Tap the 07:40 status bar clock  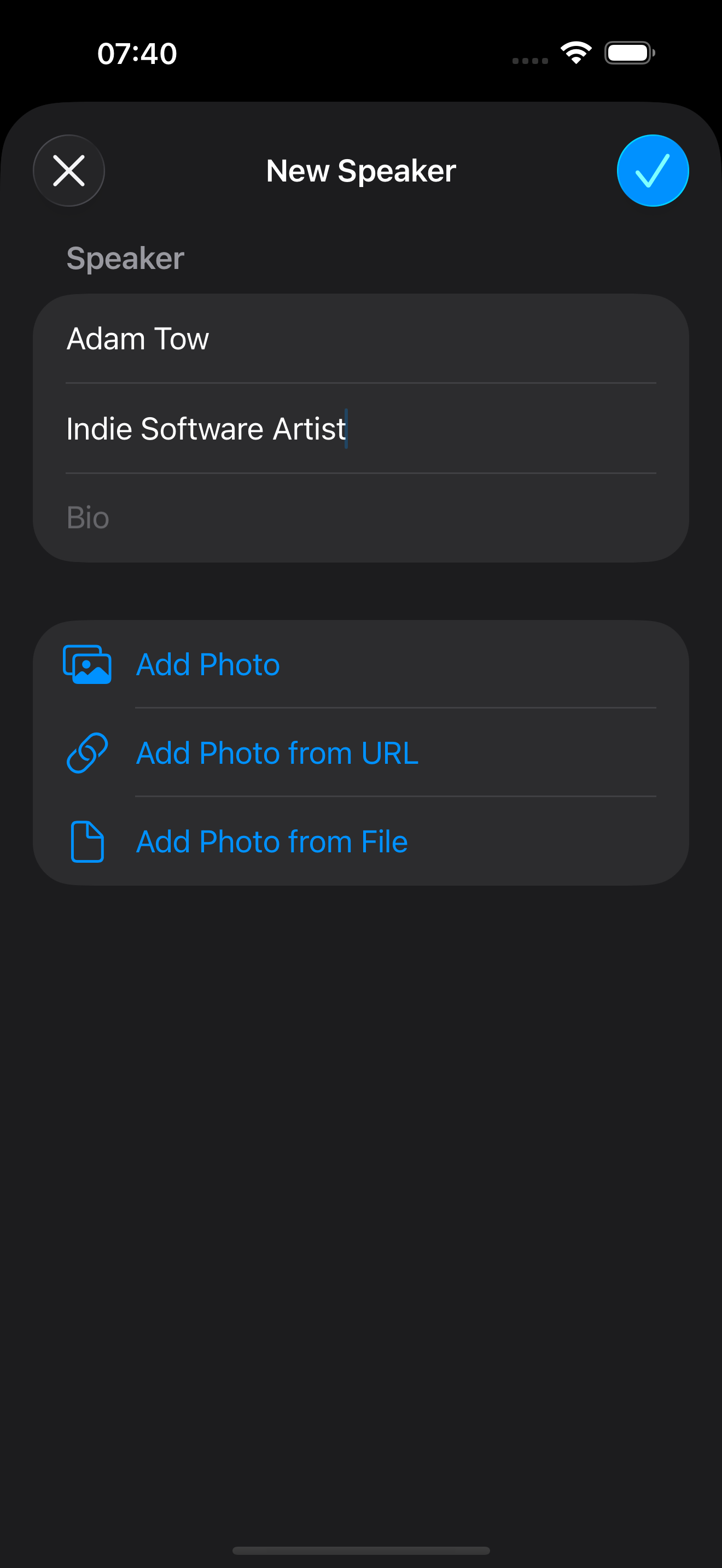(138, 54)
